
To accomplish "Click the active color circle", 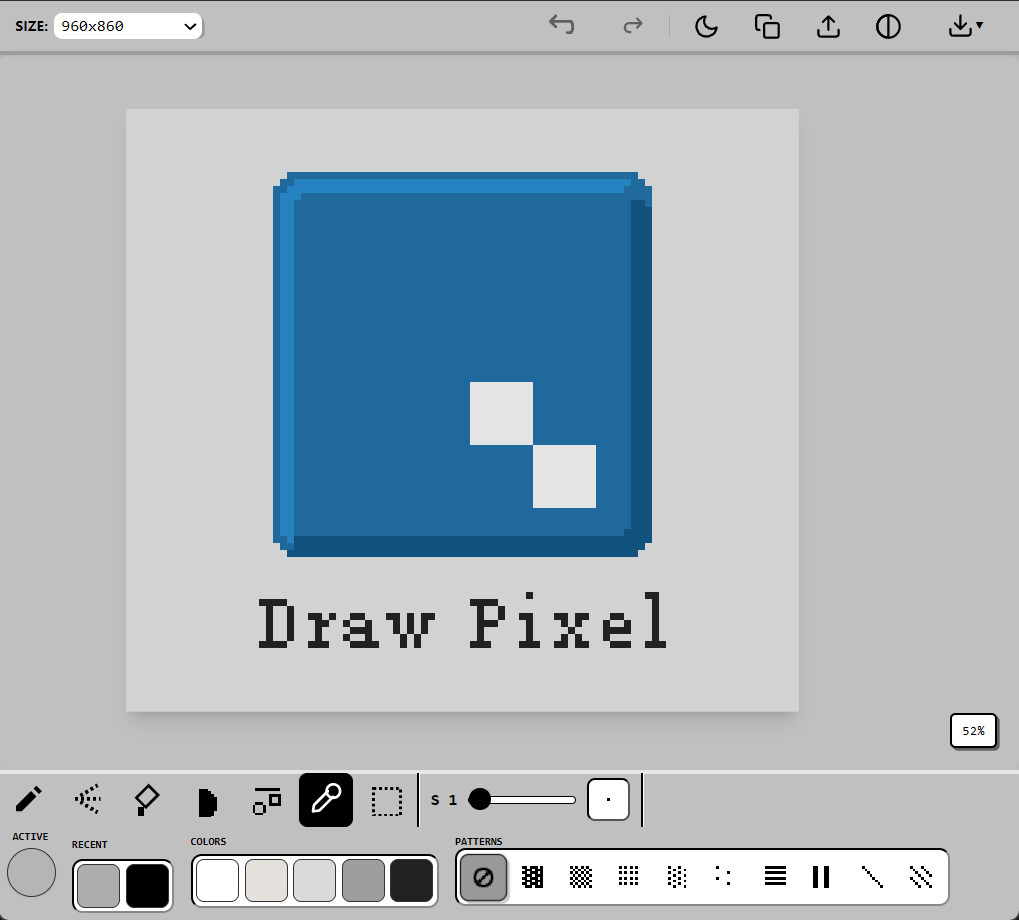I will pos(31,873).
